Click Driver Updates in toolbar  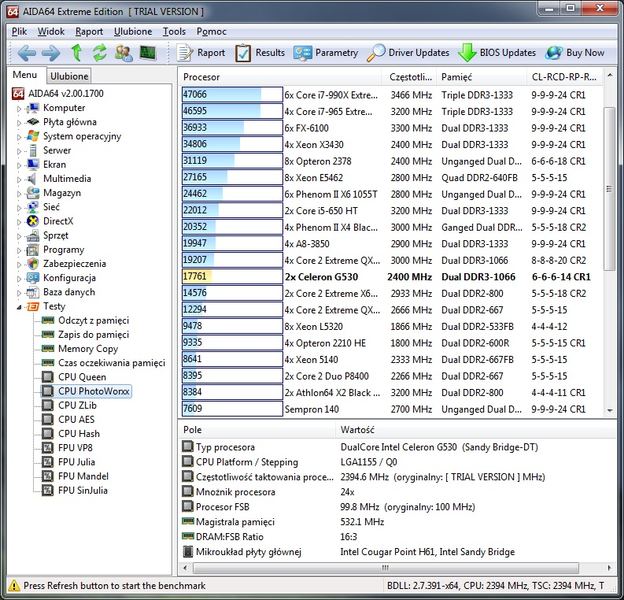[408, 53]
